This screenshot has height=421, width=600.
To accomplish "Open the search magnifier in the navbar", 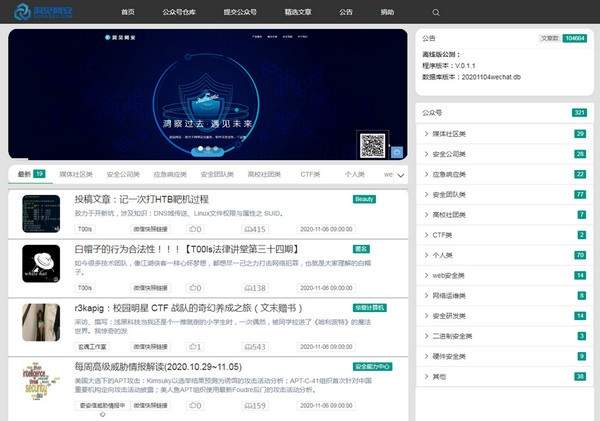I will tap(436, 12).
